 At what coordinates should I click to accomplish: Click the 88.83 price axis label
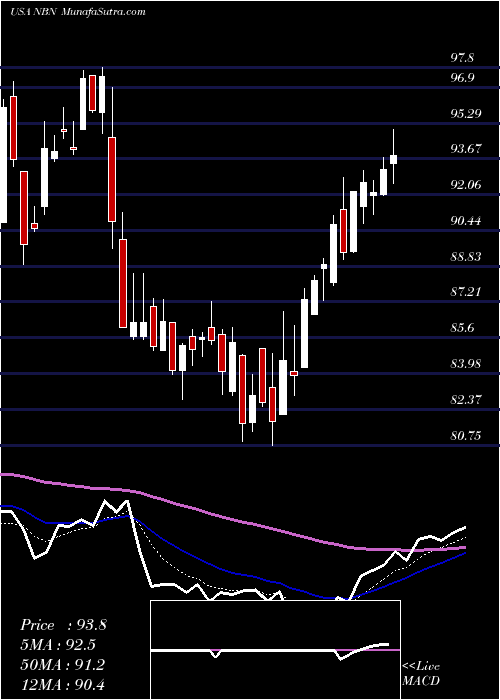pyautogui.click(x=465, y=257)
